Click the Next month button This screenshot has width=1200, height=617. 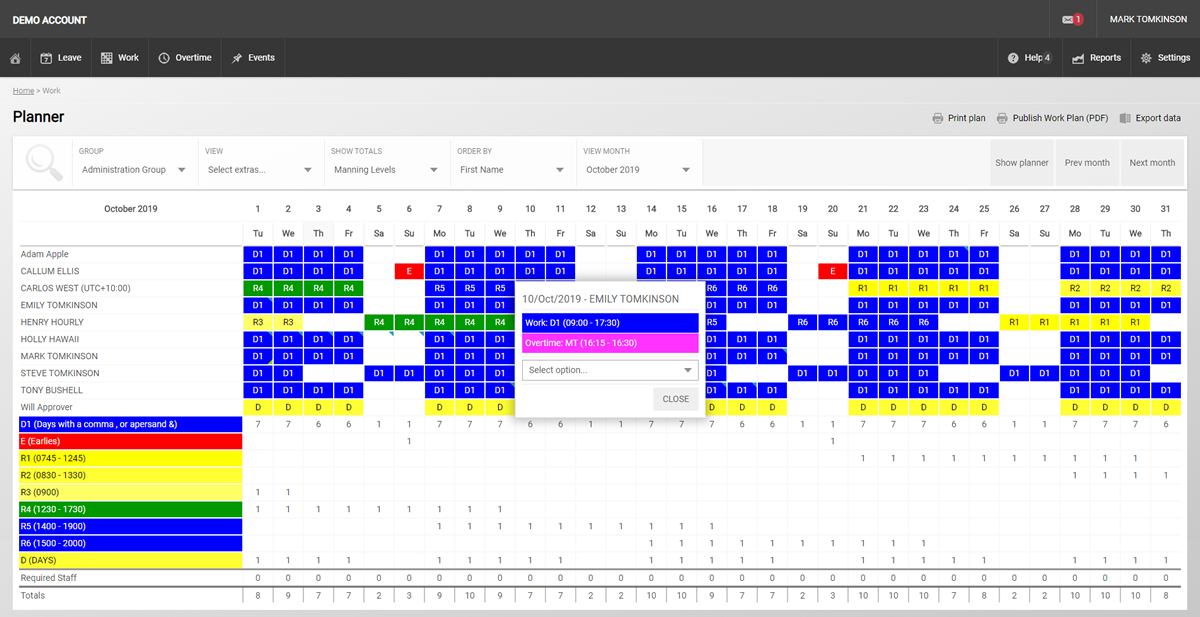pos(1152,163)
